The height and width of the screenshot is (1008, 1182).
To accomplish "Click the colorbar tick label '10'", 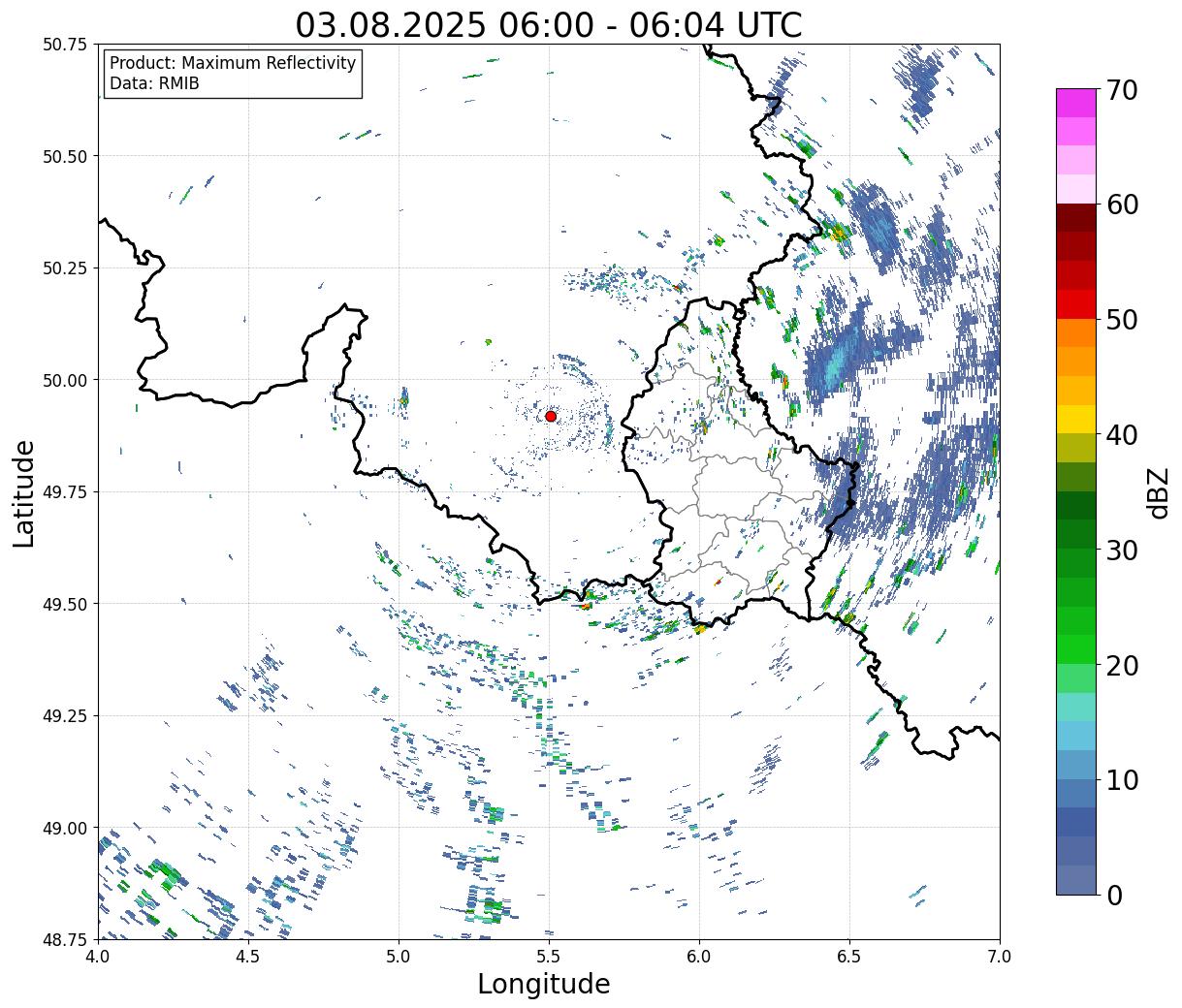I will pos(1121,780).
